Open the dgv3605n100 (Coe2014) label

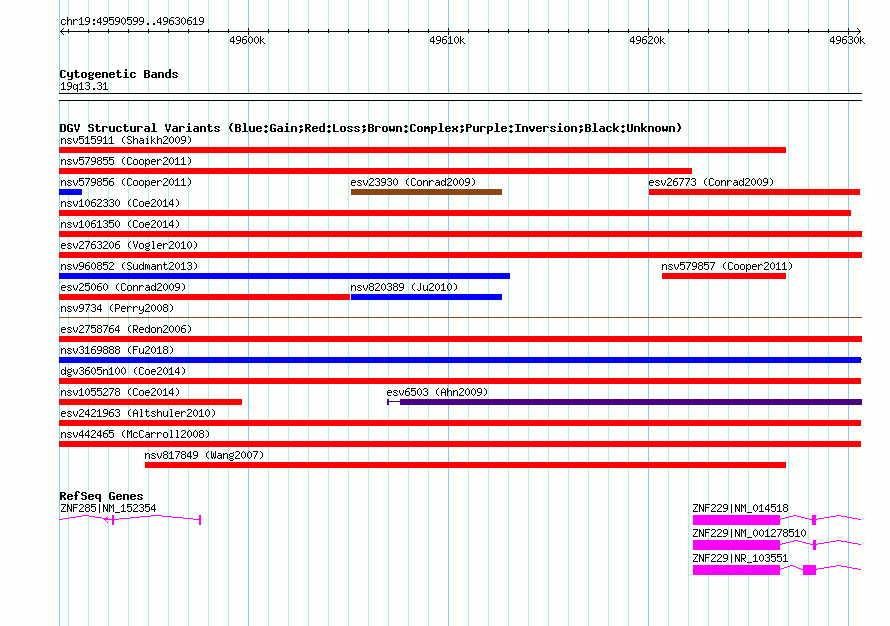pyautogui.click(x=123, y=371)
